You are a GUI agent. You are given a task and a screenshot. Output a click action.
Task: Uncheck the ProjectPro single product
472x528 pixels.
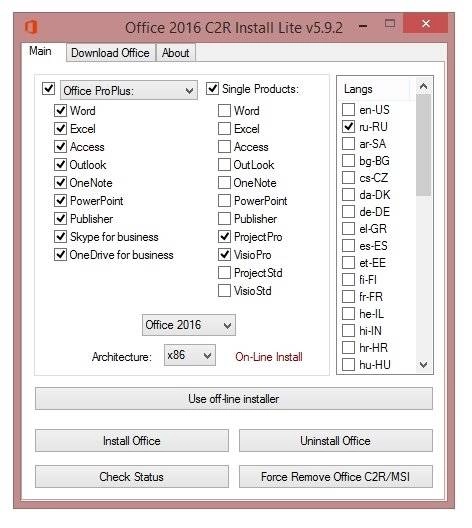point(224,237)
